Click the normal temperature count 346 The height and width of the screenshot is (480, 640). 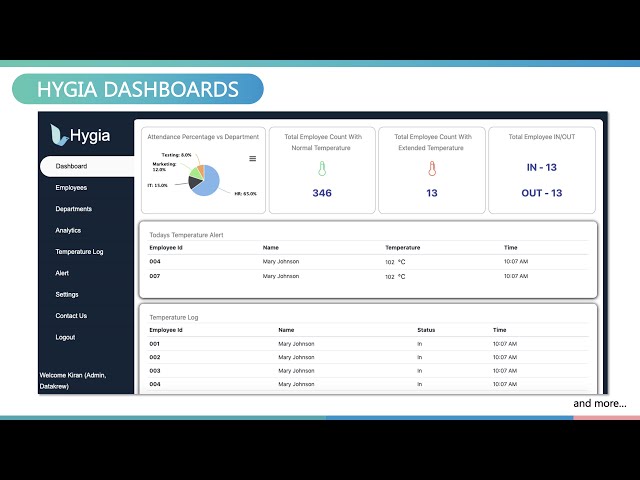coord(322,193)
